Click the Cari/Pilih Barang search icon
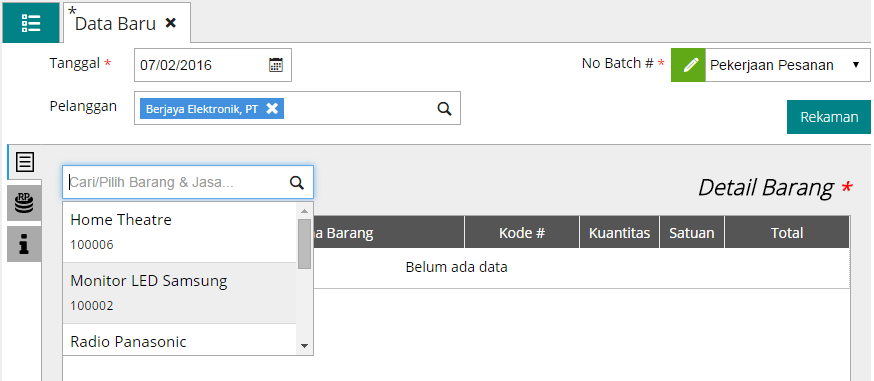This screenshot has height=381, width=874. [x=297, y=182]
